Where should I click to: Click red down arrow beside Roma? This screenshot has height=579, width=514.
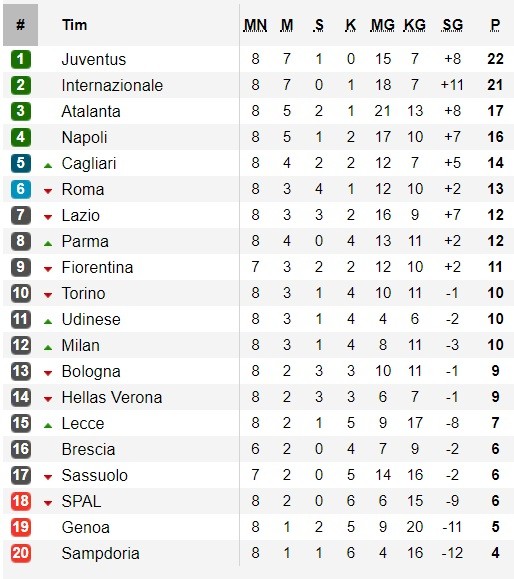tap(48, 191)
